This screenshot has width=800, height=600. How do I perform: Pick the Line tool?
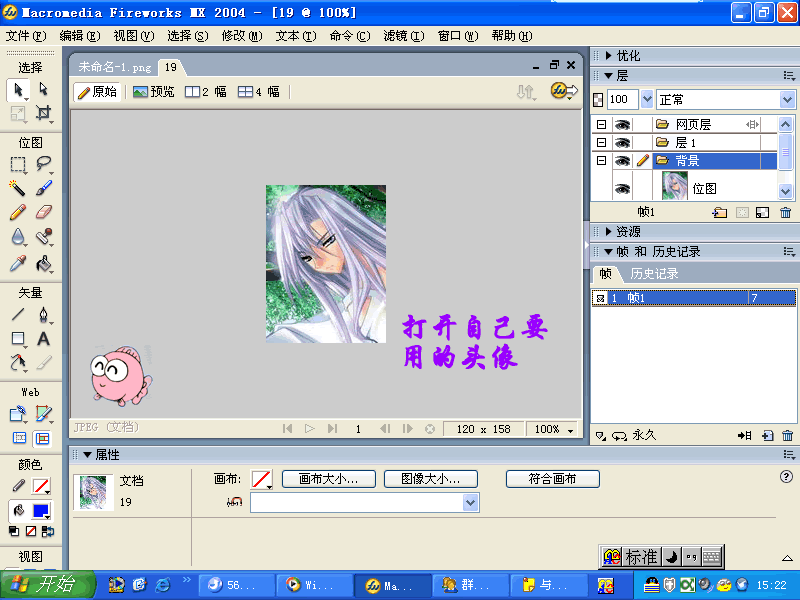point(18,314)
